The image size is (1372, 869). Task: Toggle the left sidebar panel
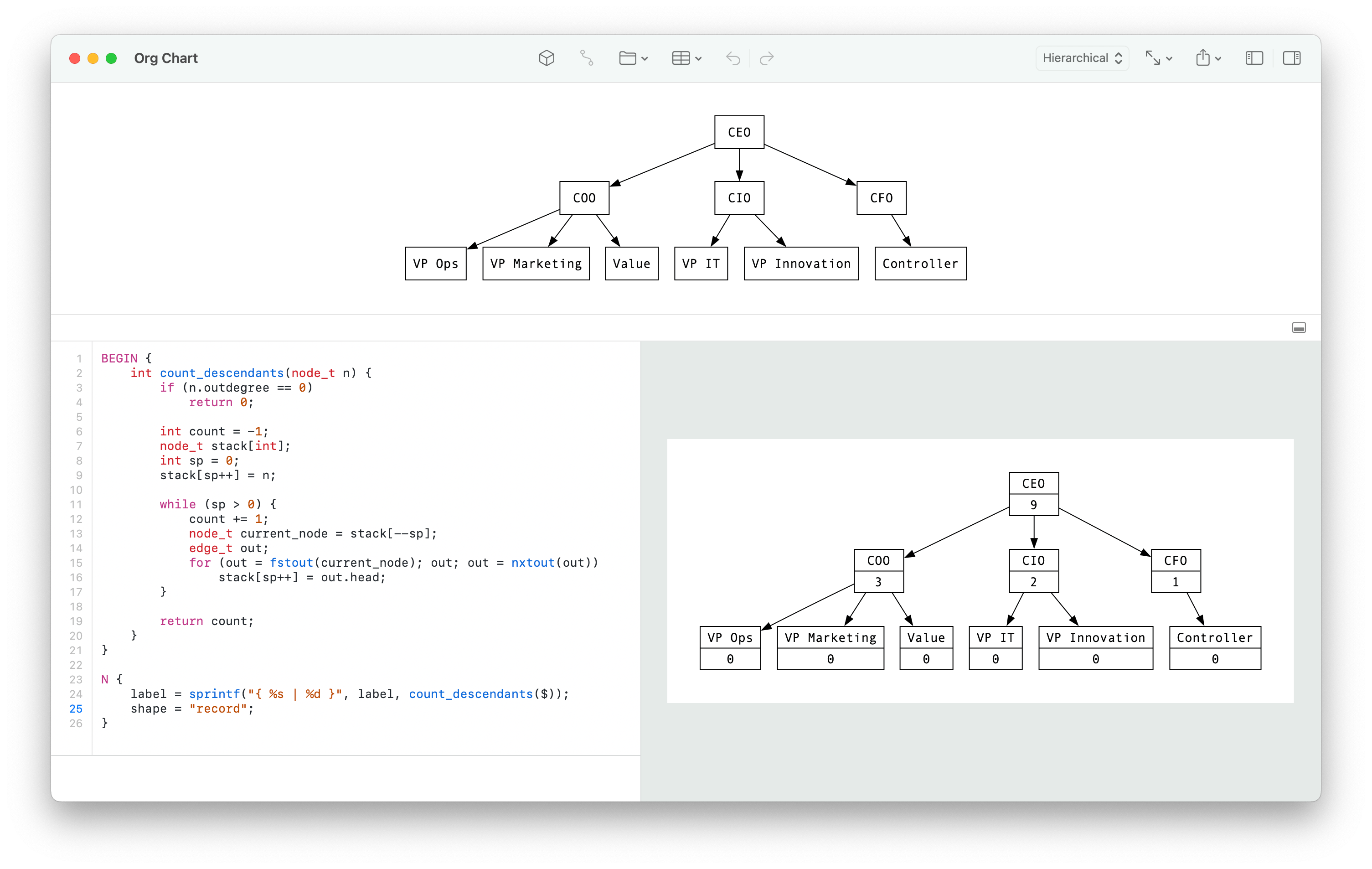click(x=1254, y=58)
